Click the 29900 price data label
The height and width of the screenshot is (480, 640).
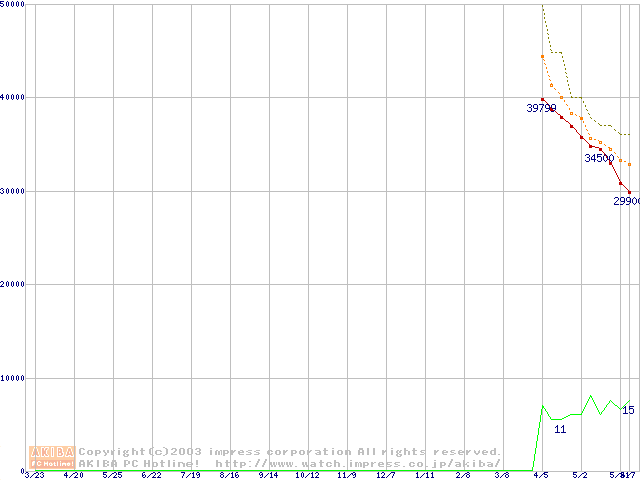[626, 201]
